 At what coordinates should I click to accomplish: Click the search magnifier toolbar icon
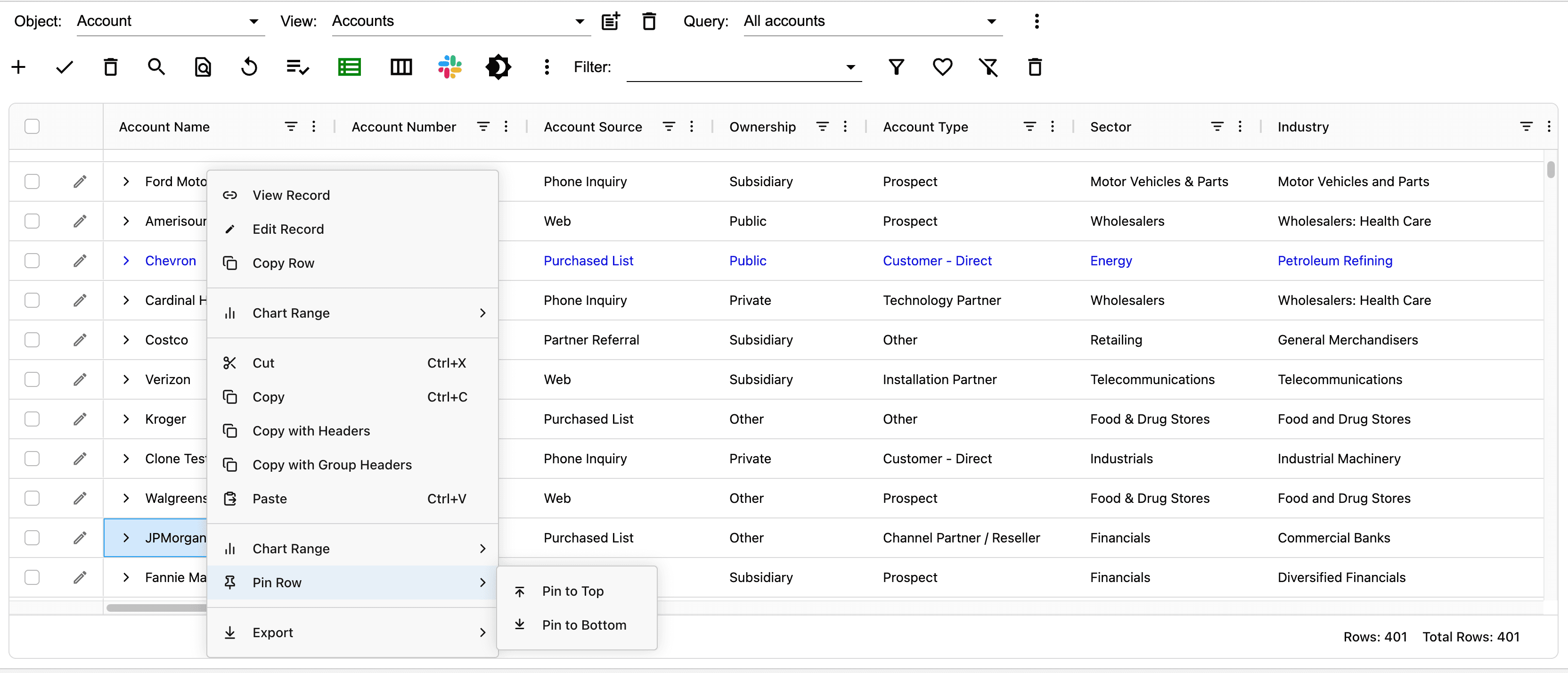(x=156, y=67)
